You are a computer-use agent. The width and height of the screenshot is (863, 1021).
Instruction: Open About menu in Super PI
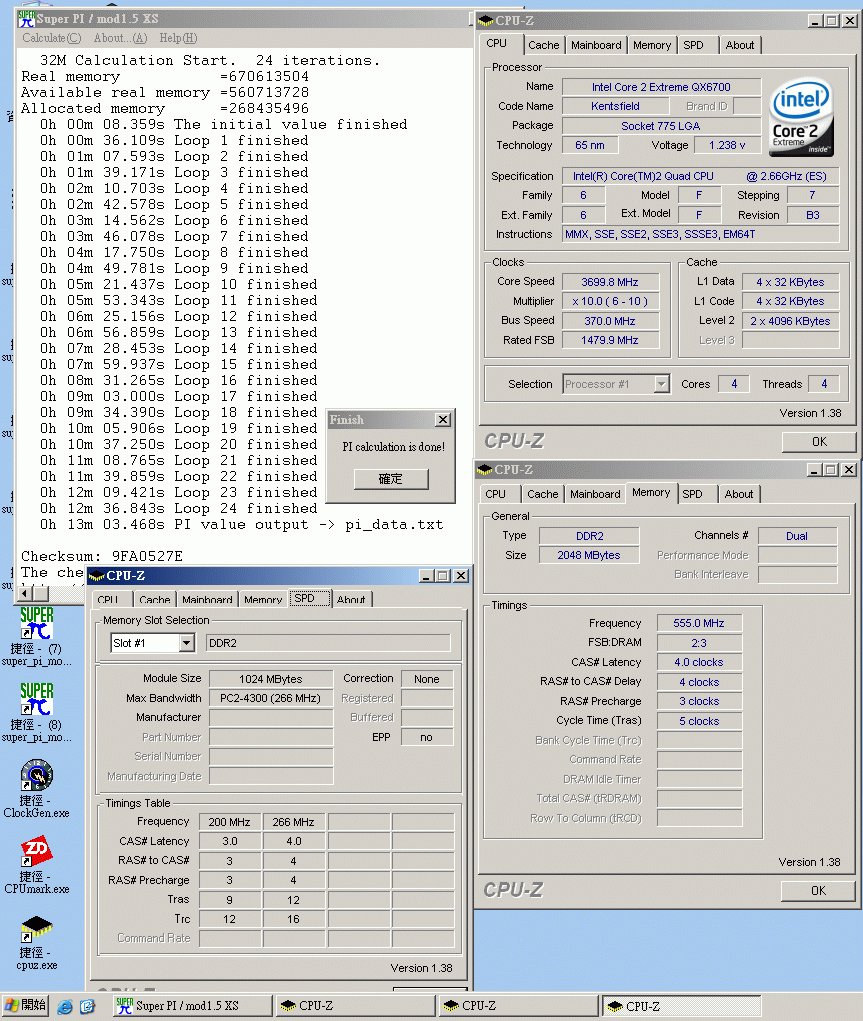[x=120, y=38]
